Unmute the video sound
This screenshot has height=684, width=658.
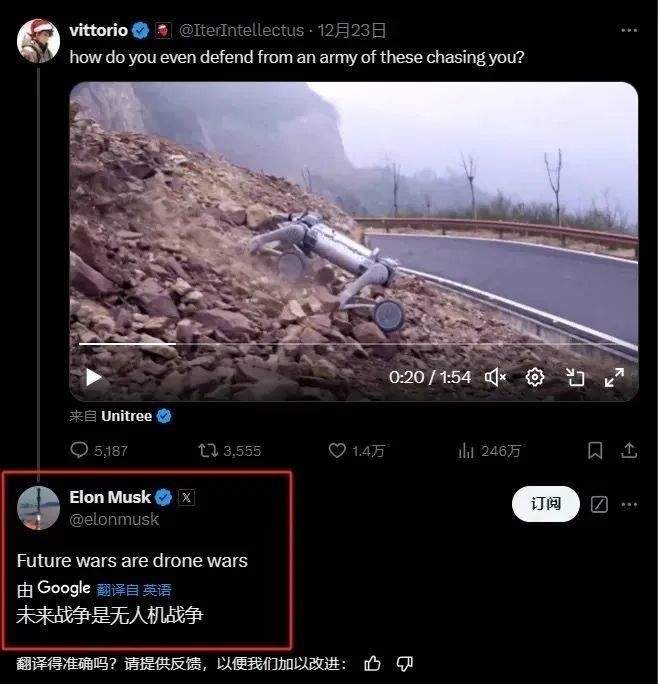point(495,377)
